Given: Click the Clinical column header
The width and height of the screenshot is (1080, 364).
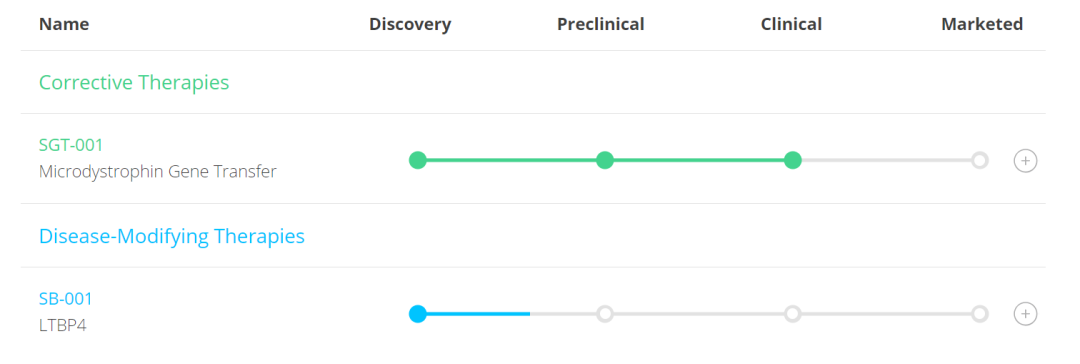Looking at the screenshot, I should tap(791, 24).
